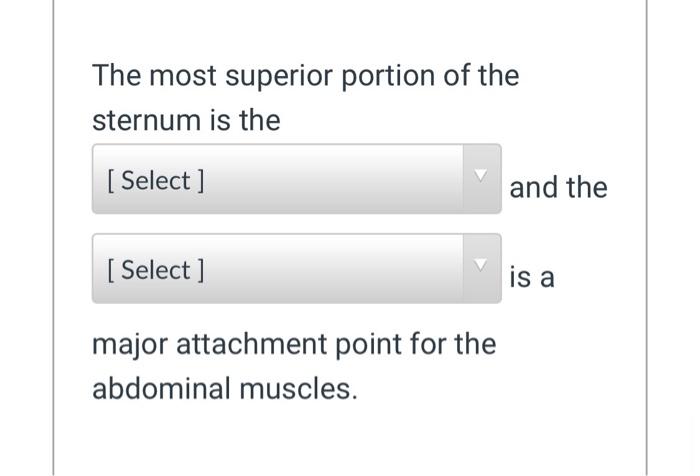Open the first [ Select ] dropdown
Image resolution: width=700 pixels, height=476 pixels.
tap(296, 180)
